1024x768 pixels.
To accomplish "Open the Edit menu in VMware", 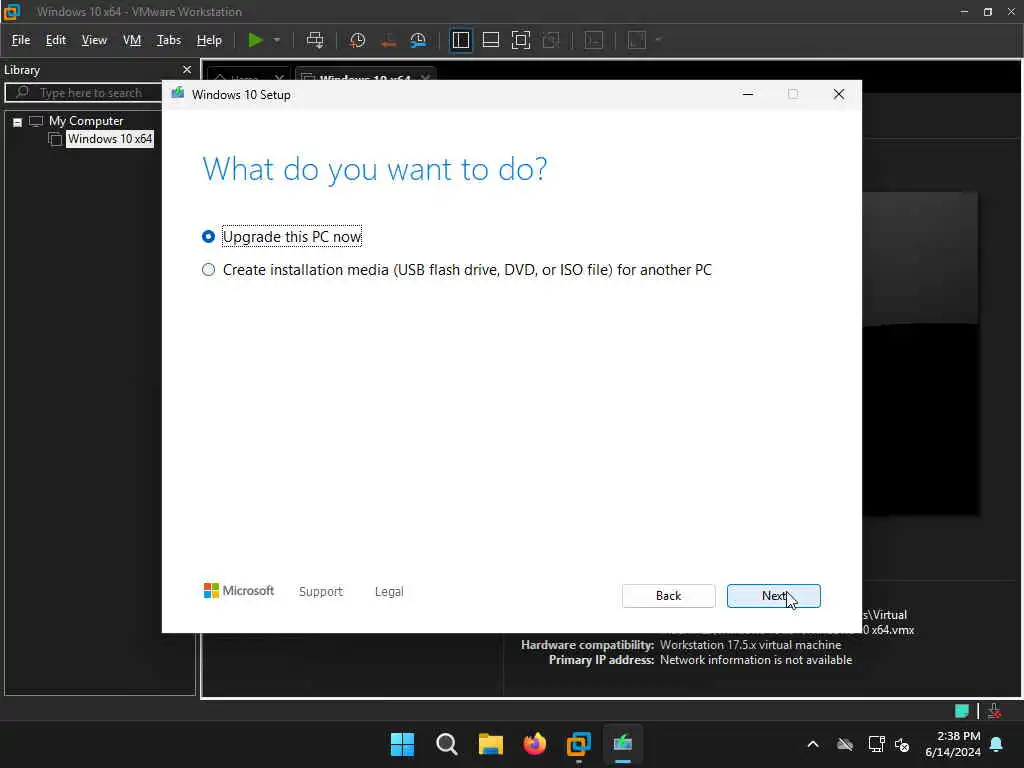I will (56, 40).
